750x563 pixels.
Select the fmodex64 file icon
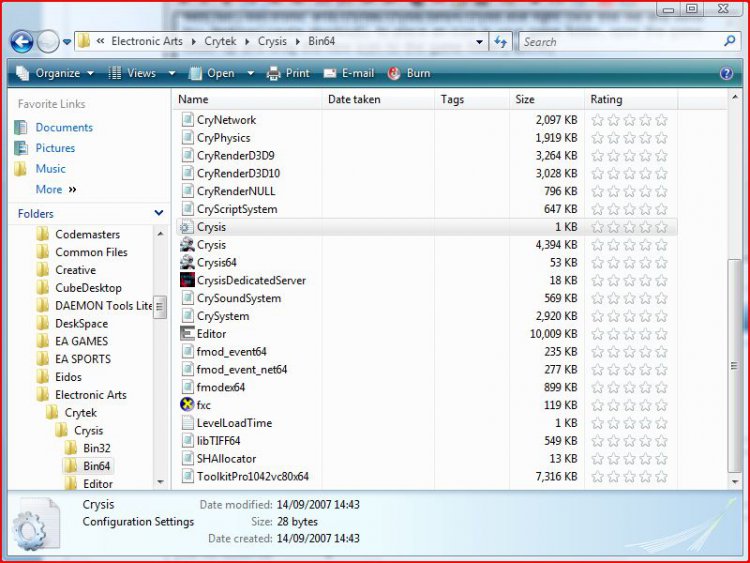pyautogui.click(x=188, y=387)
